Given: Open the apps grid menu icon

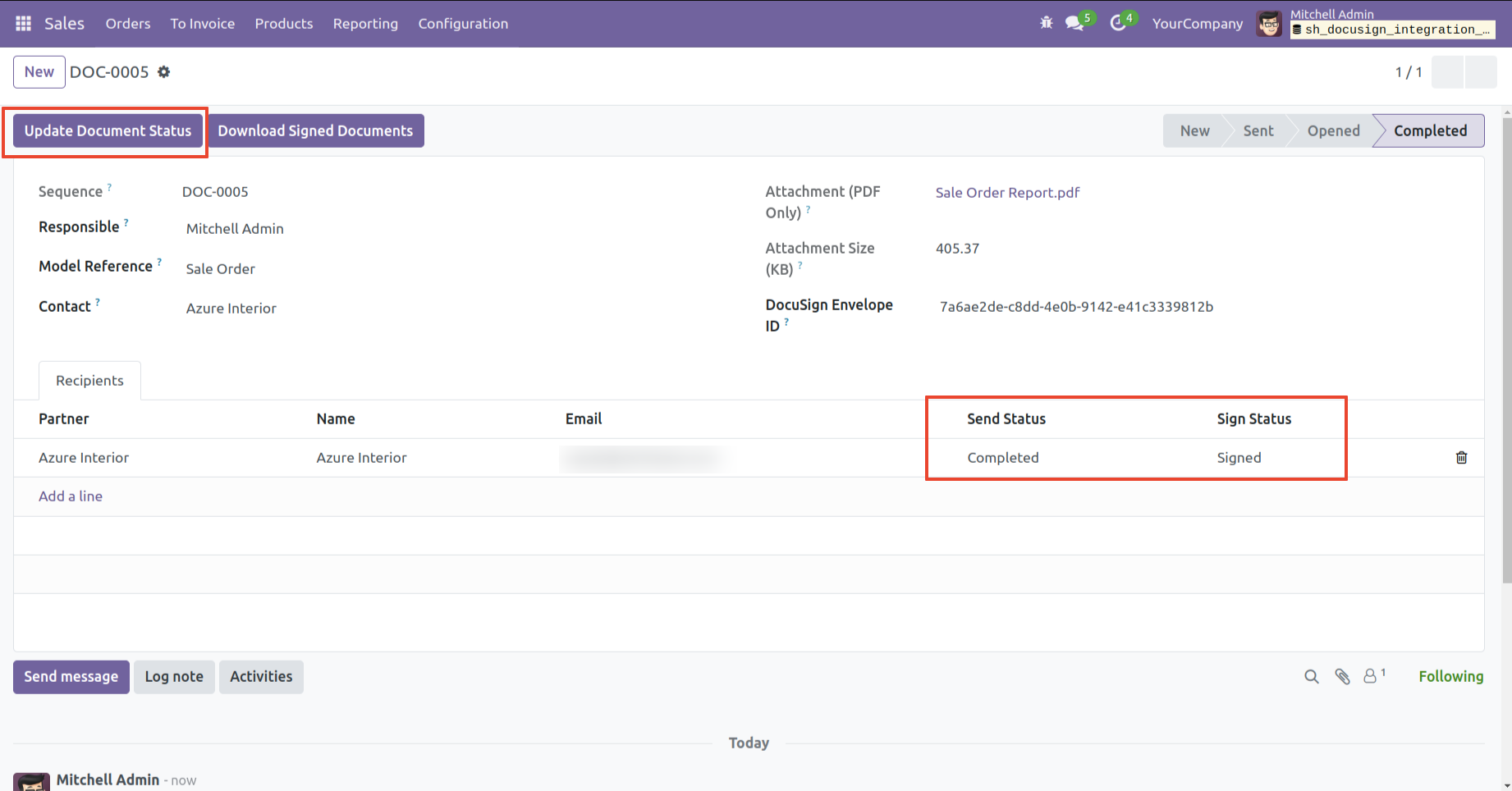Looking at the screenshot, I should pyautogui.click(x=23, y=24).
